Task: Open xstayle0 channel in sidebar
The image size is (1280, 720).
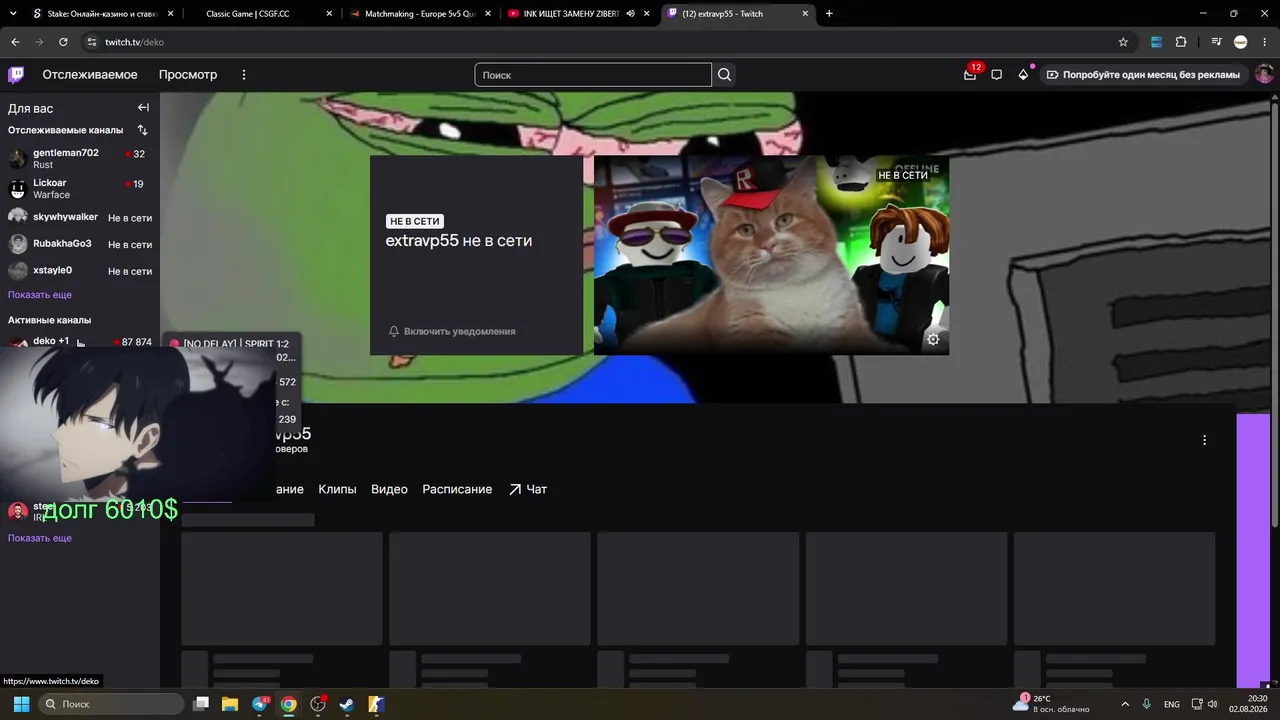Action: tap(80, 271)
